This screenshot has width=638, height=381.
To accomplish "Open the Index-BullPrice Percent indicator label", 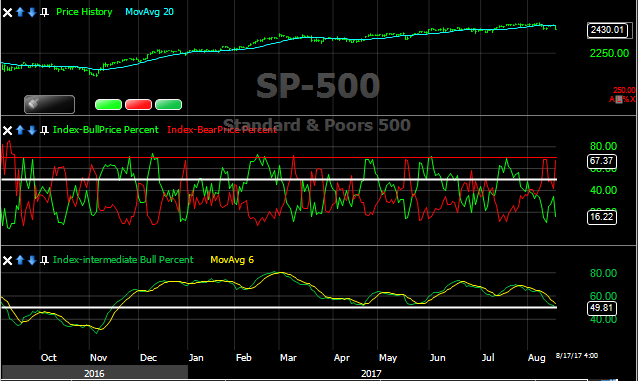I will coord(106,130).
